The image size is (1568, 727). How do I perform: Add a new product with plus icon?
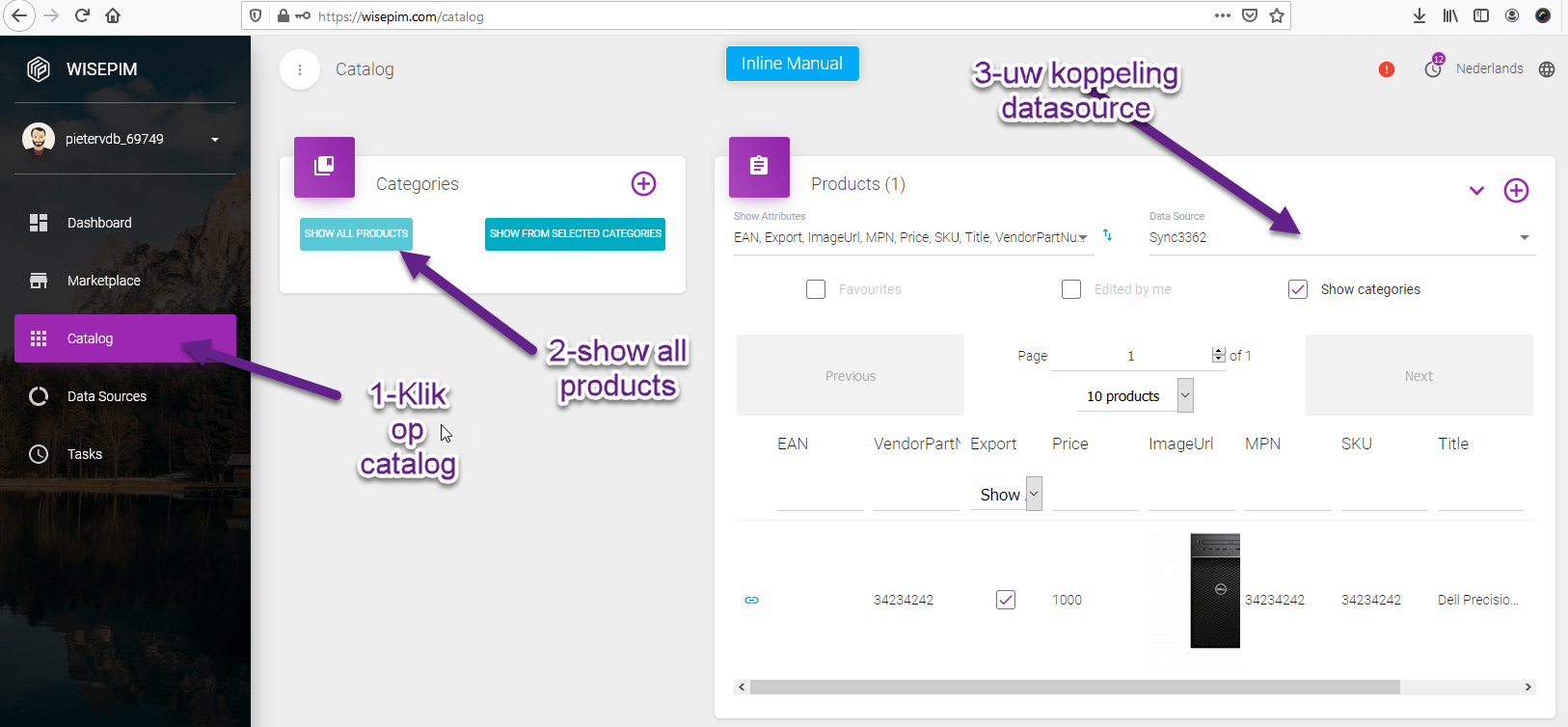1516,191
